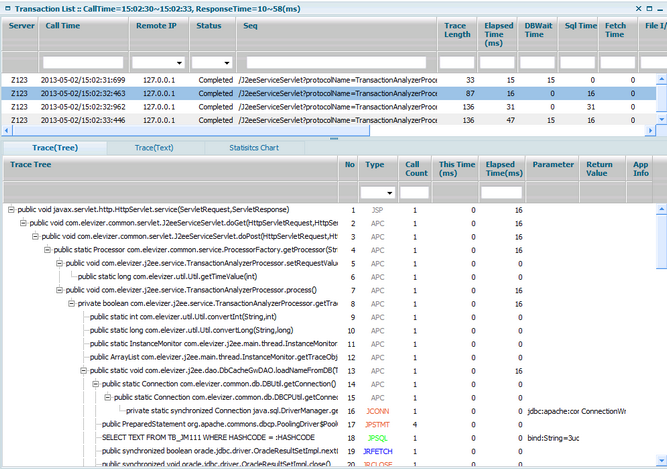Switch to the Trace(Text) tab
The width and height of the screenshot is (667, 469).
point(154,148)
